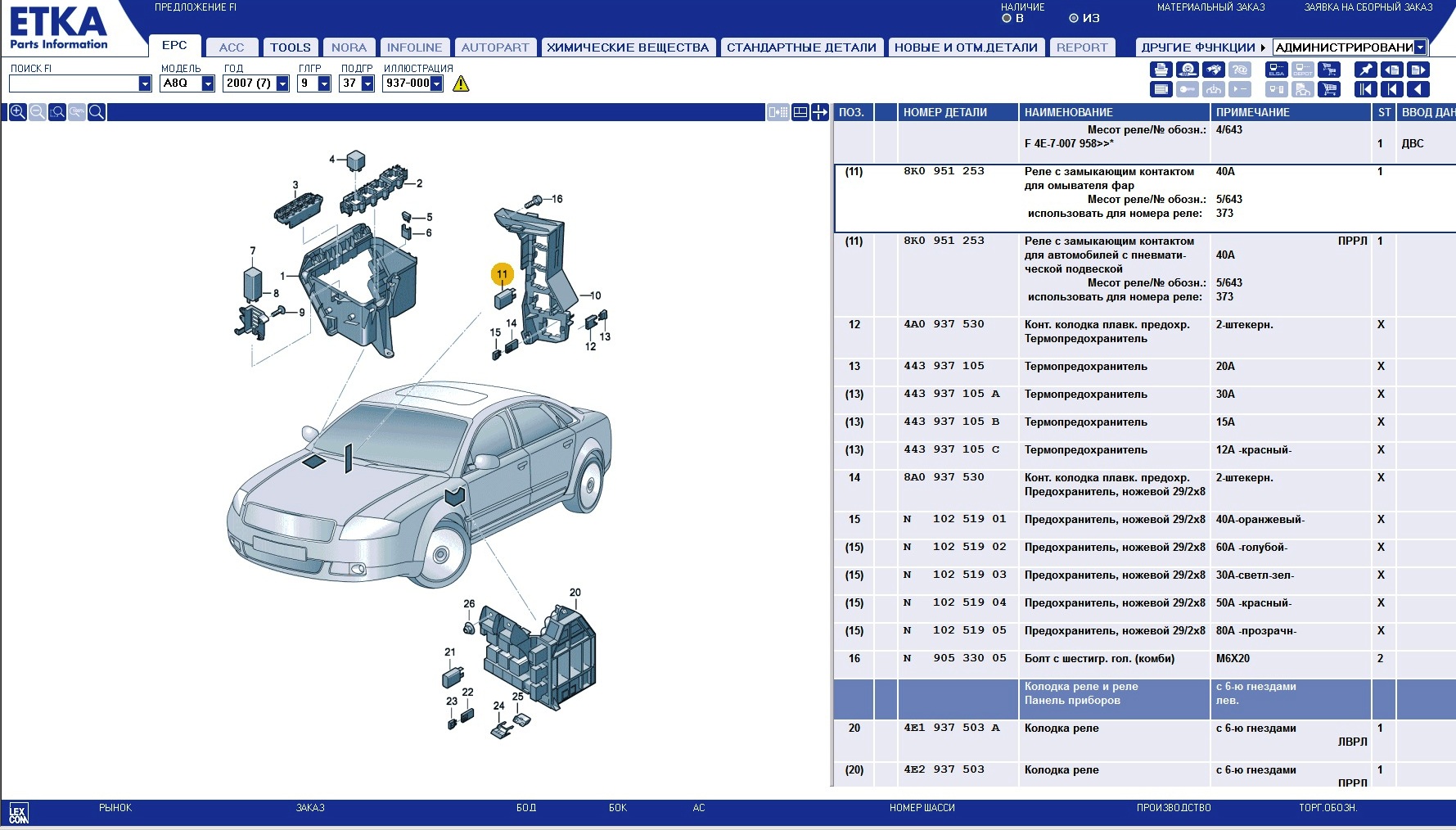Expand the ГОД dropdown showing 2007 (7)
Image resolution: width=1456 pixels, height=830 pixels.
[282, 83]
